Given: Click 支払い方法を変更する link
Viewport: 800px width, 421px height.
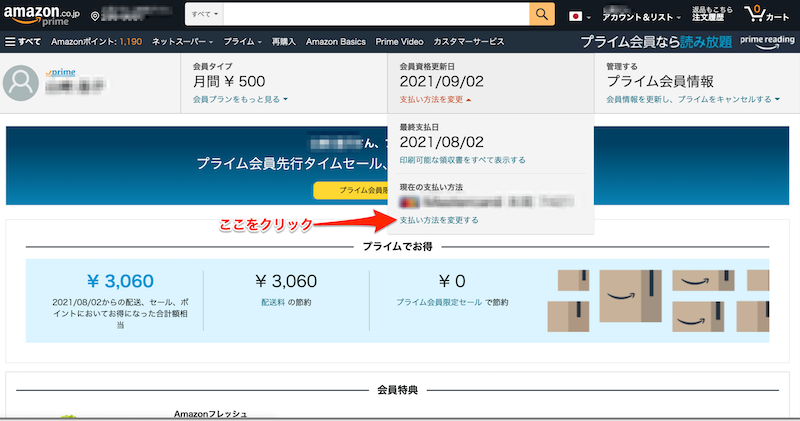Looking at the screenshot, I should click(x=439, y=220).
